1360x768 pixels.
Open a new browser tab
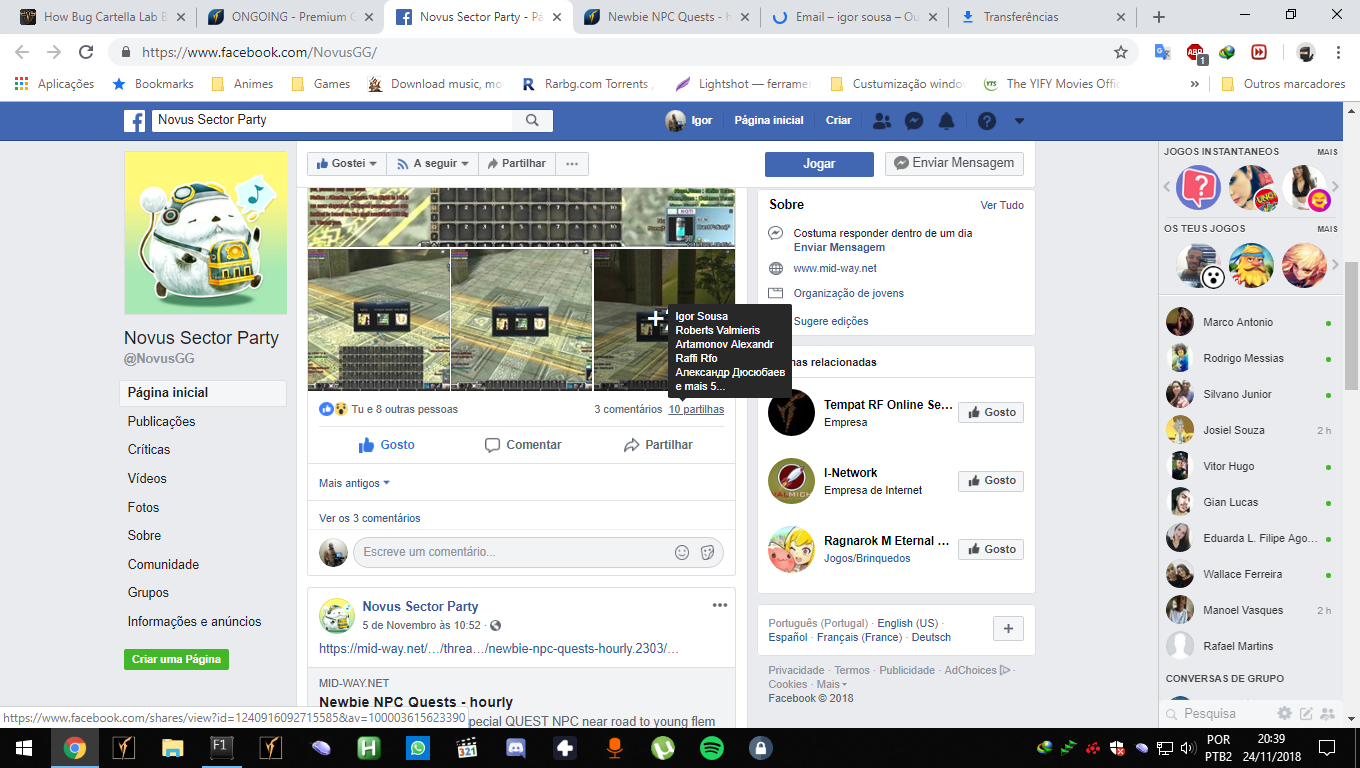point(1159,17)
